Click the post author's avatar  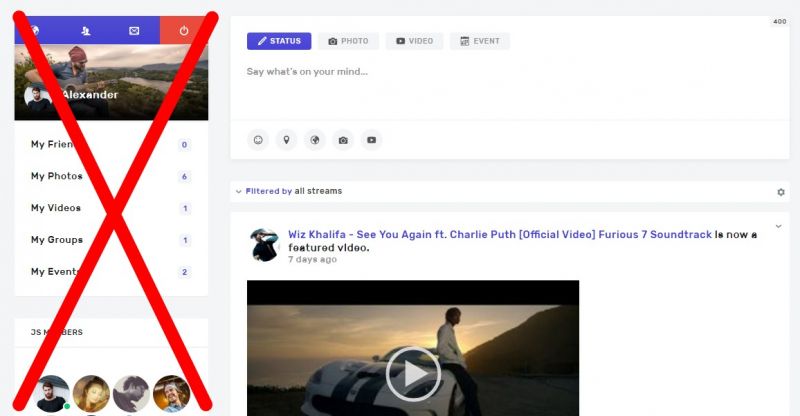coord(264,245)
